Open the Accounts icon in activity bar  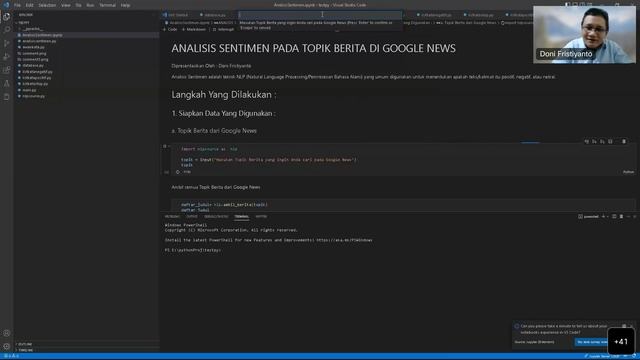point(7,333)
